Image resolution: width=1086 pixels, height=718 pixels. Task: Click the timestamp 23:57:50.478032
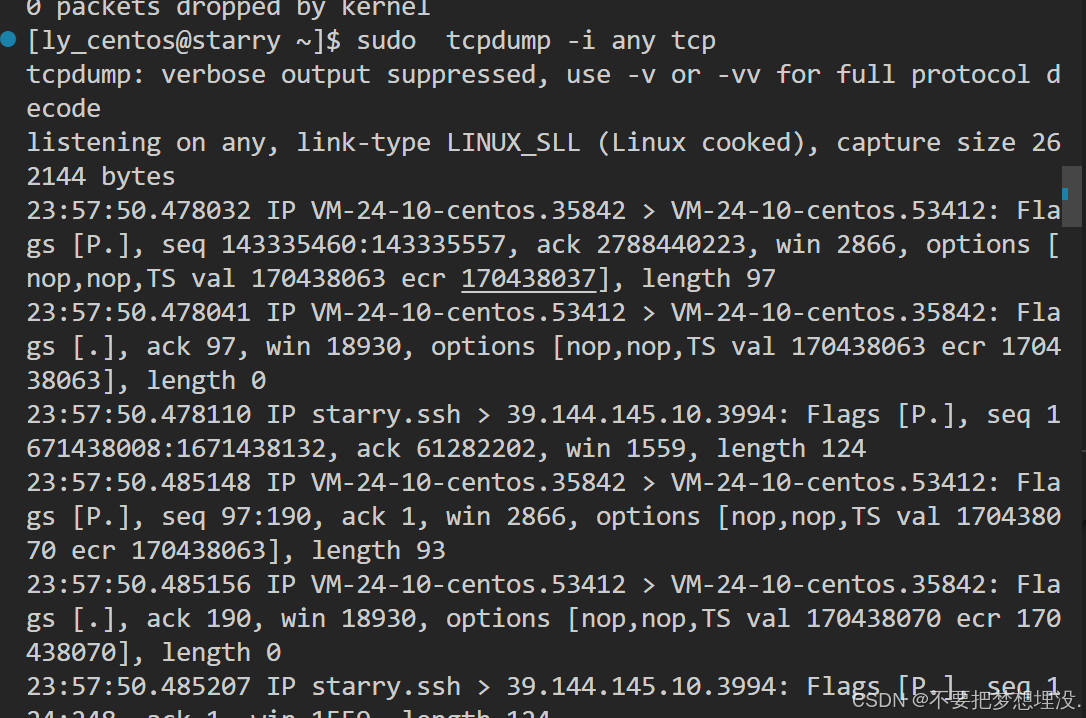[138, 210]
